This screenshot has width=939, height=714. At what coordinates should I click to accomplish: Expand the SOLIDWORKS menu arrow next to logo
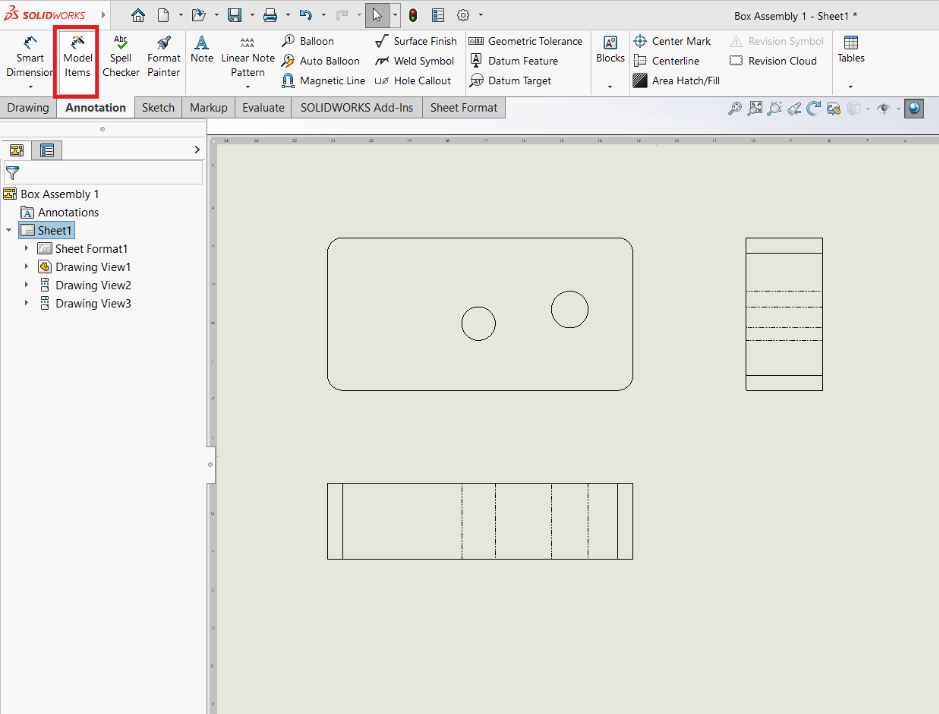tap(104, 14)
